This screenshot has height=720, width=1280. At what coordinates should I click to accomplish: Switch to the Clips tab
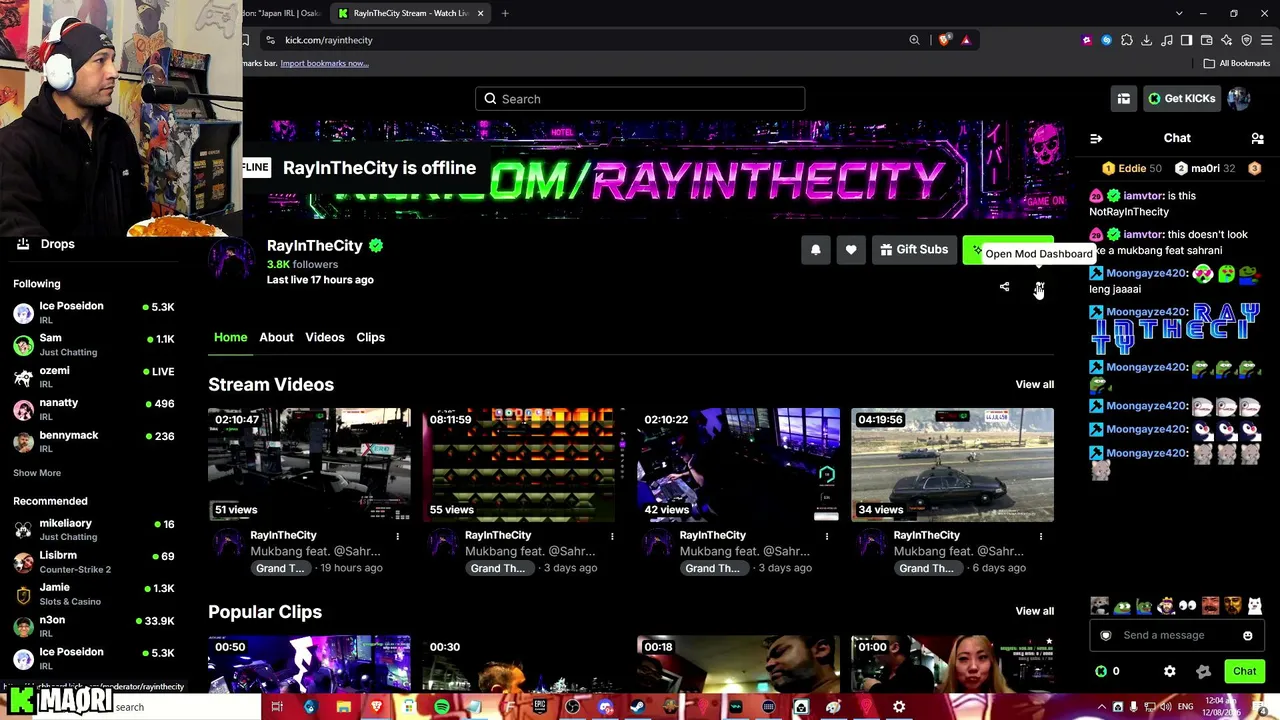click(x=370, y=337)
